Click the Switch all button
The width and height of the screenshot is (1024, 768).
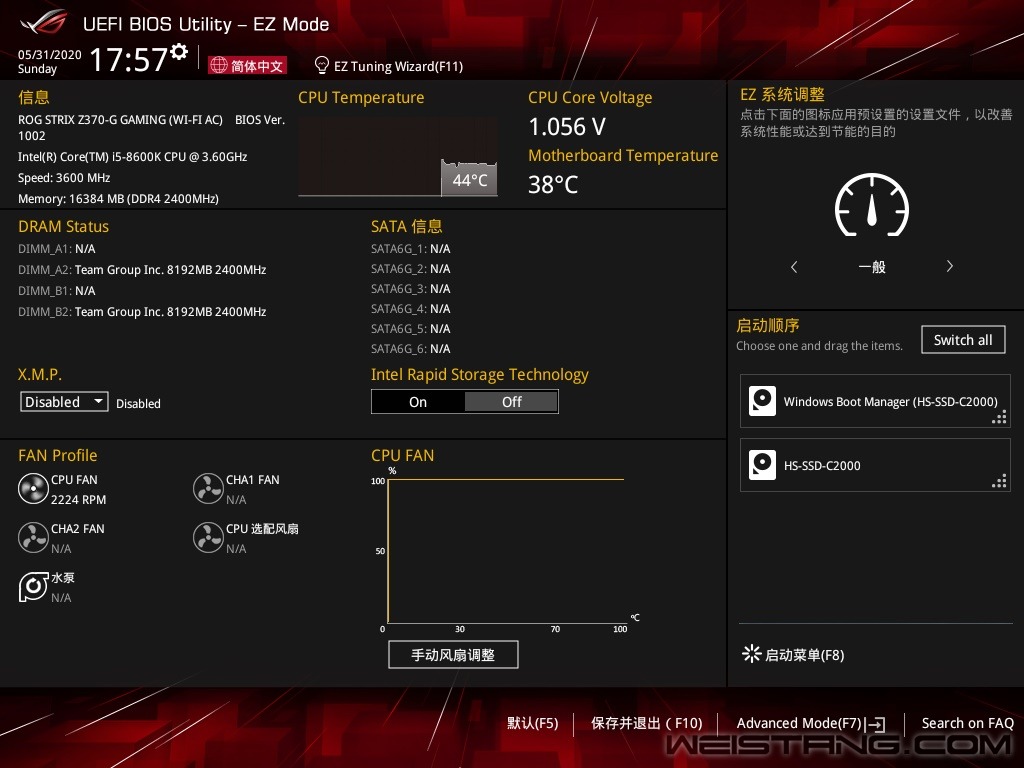click(962, 340)
